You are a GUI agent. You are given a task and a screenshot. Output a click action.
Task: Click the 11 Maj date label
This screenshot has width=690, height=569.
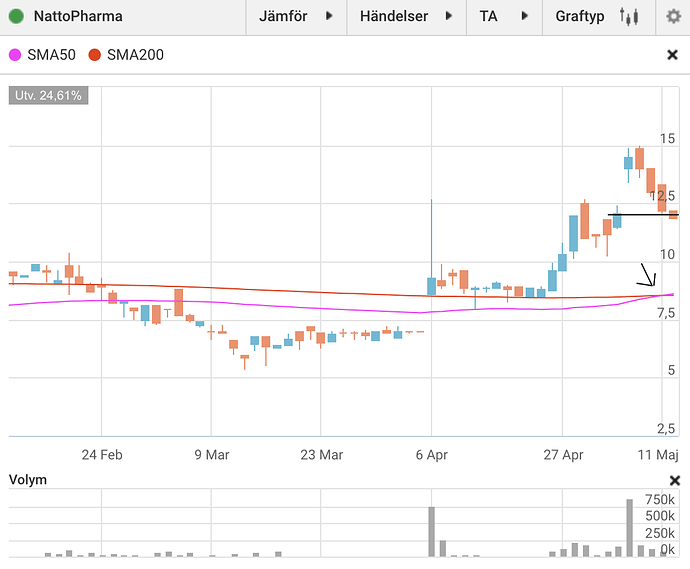tap(658, 455)
